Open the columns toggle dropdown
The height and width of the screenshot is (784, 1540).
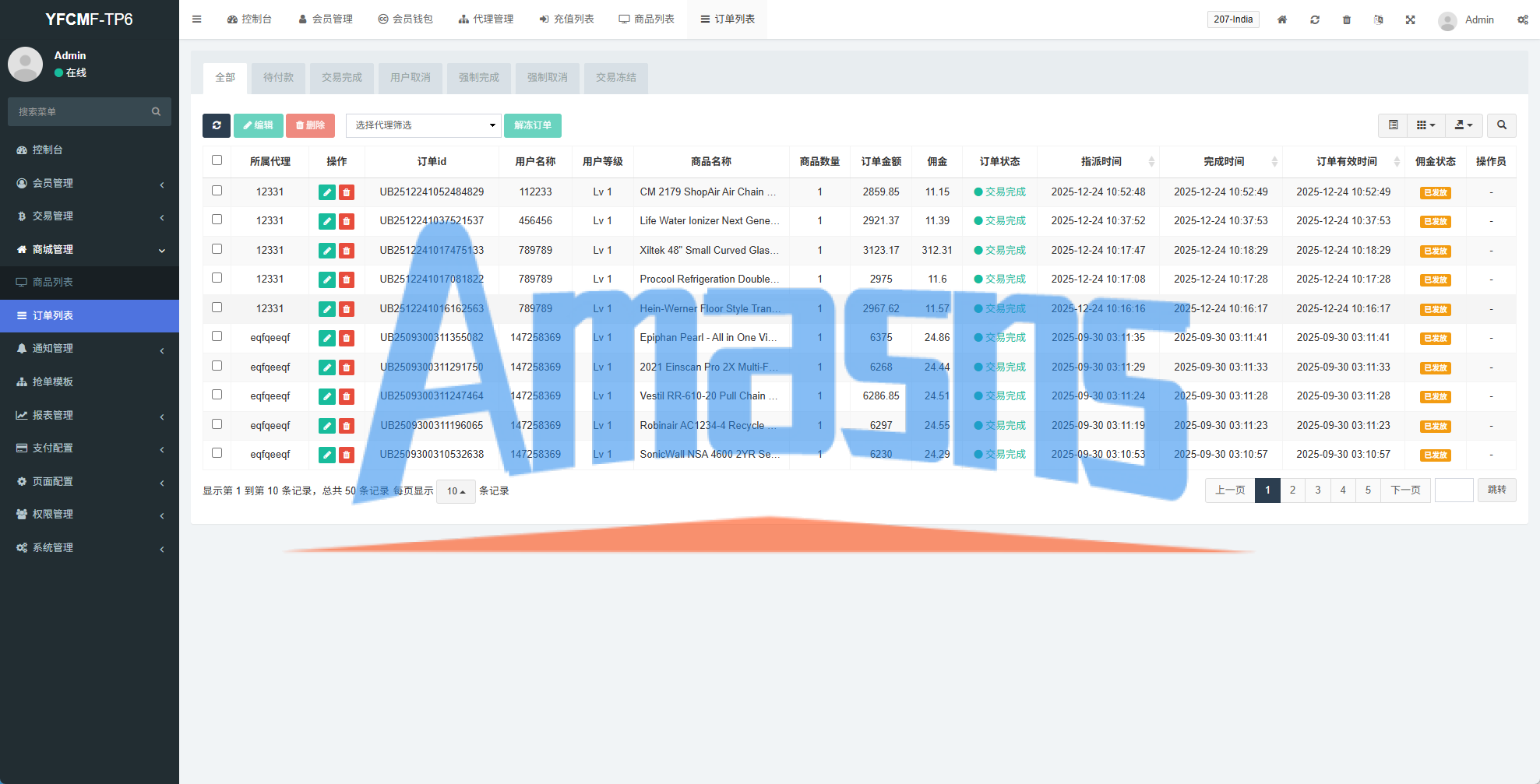point(1426,125)
